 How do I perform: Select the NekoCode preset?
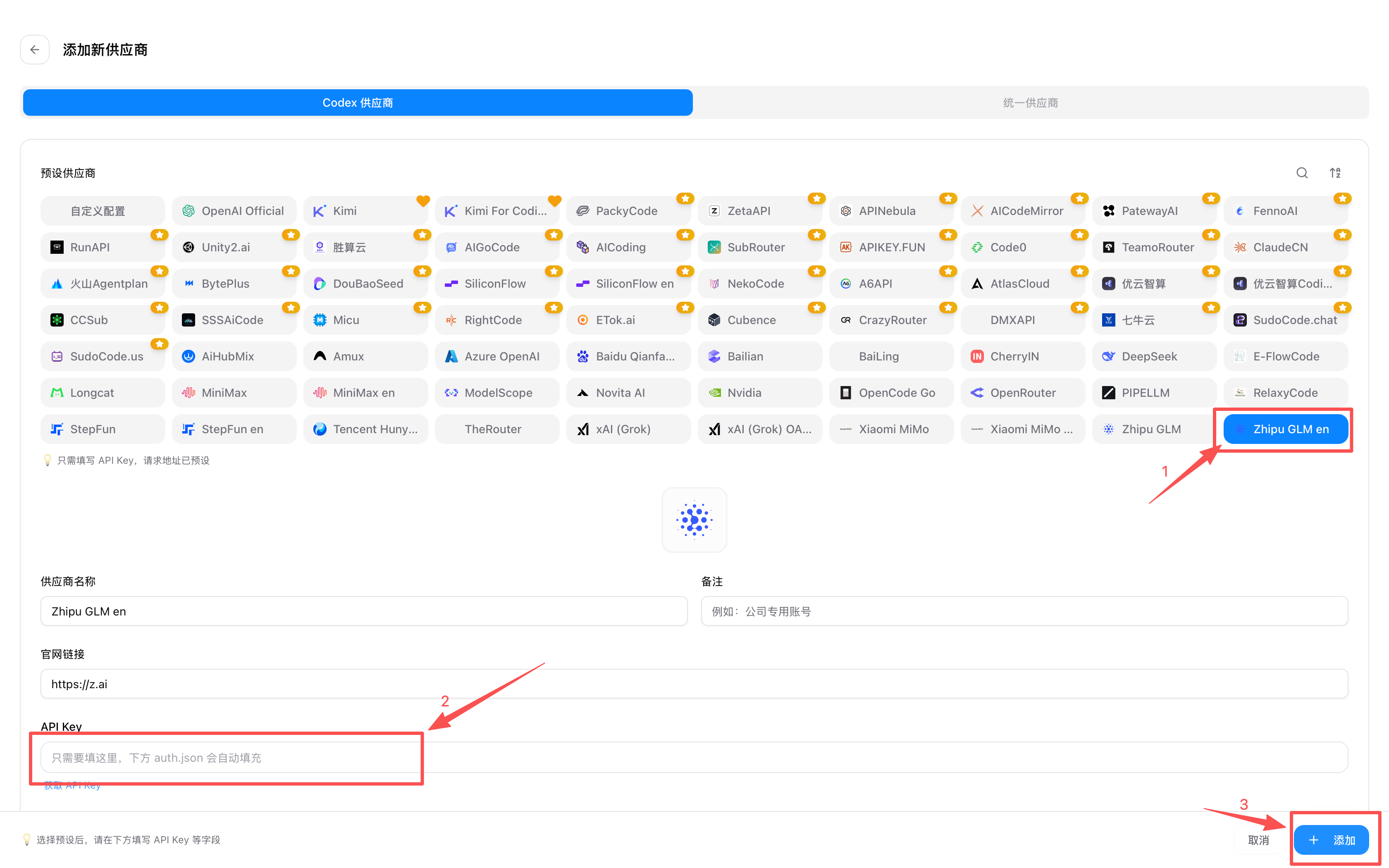point(760,284)
